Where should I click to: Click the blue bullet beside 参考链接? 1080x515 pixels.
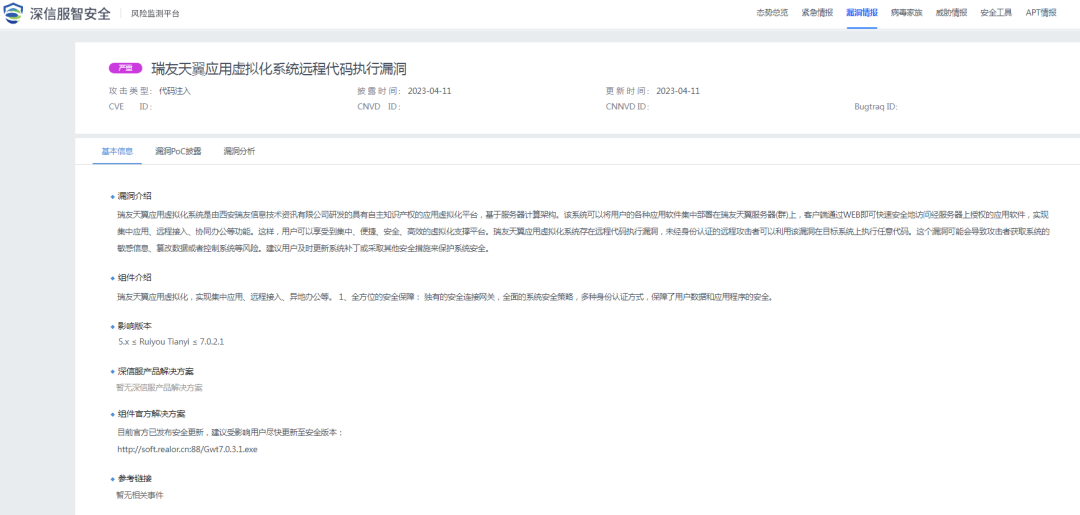coord(112,479)
